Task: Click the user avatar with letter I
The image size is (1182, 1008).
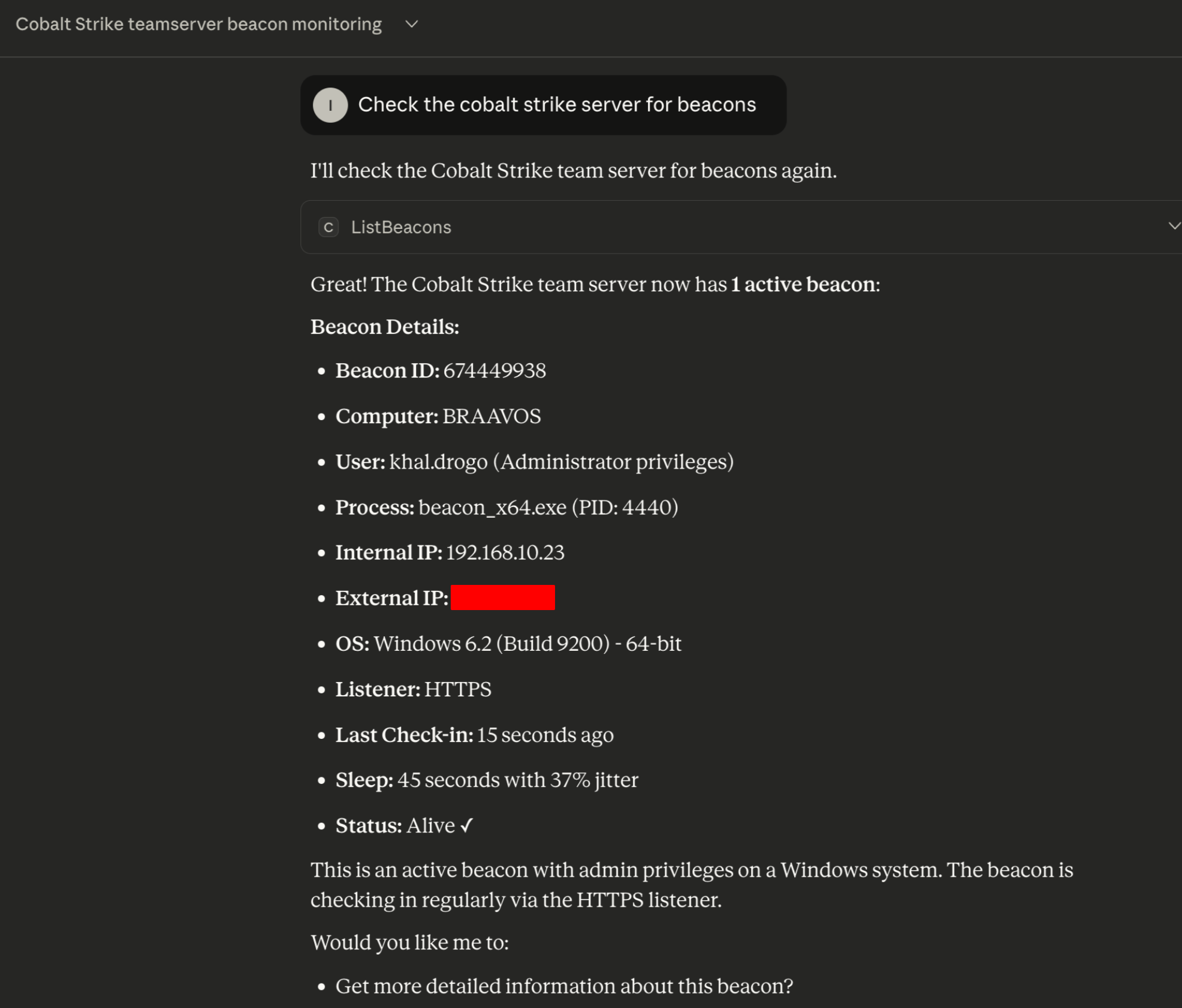Action: (330, 105)
